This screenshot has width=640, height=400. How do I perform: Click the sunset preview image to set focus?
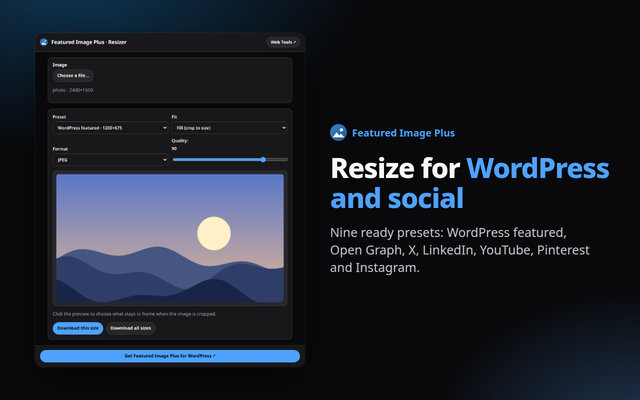(x=170, y=238)
